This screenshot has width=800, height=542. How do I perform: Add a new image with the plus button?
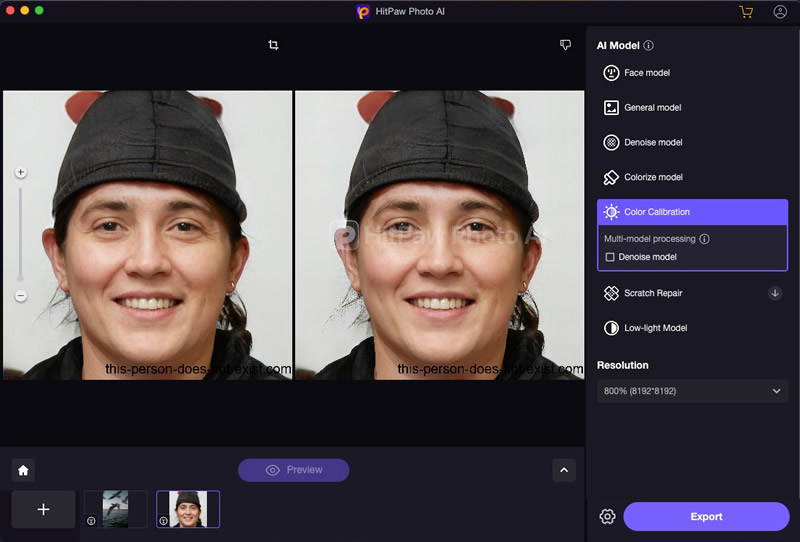point(44,509)
